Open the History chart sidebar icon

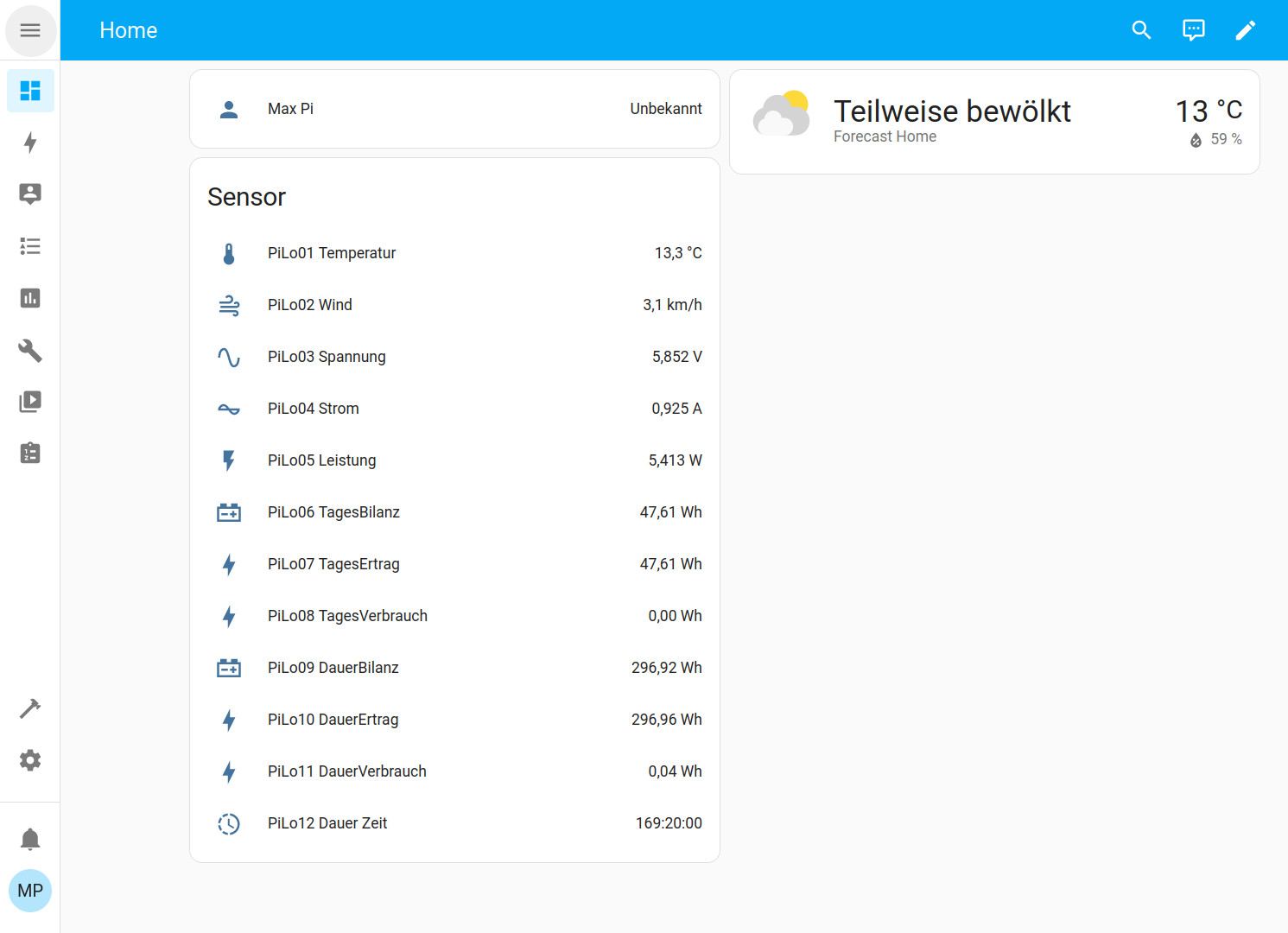click(30, 298)
